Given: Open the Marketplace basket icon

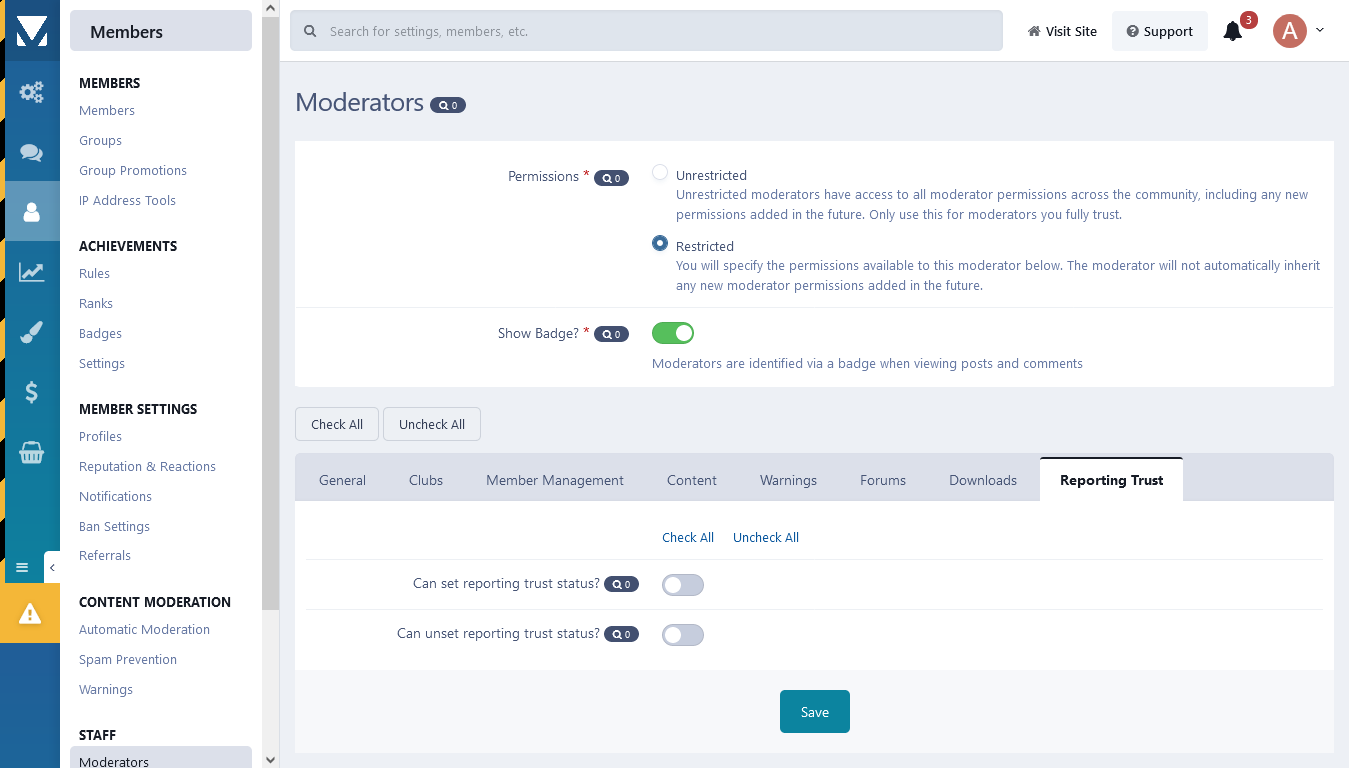Looking at the screenshot, I should 32,453.
